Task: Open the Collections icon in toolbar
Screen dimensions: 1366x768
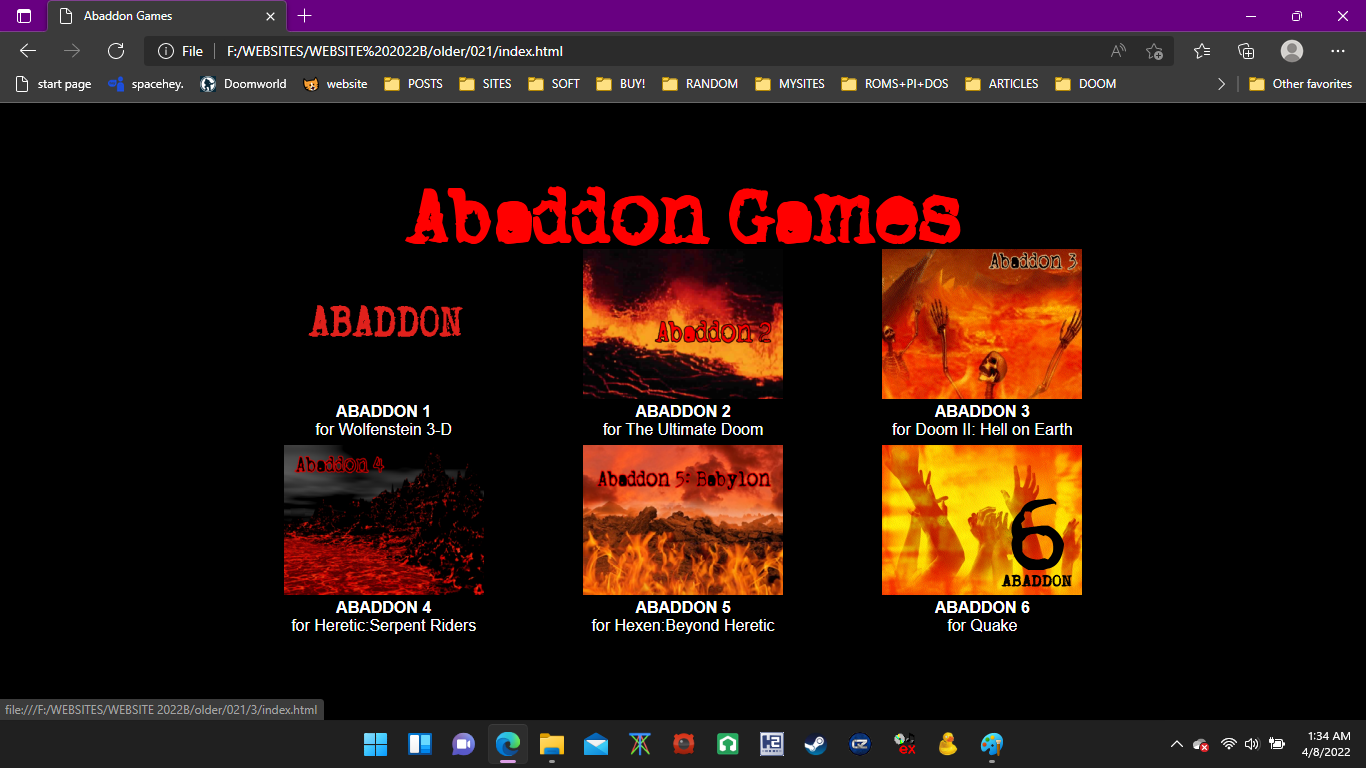Action: [1246, 51]
